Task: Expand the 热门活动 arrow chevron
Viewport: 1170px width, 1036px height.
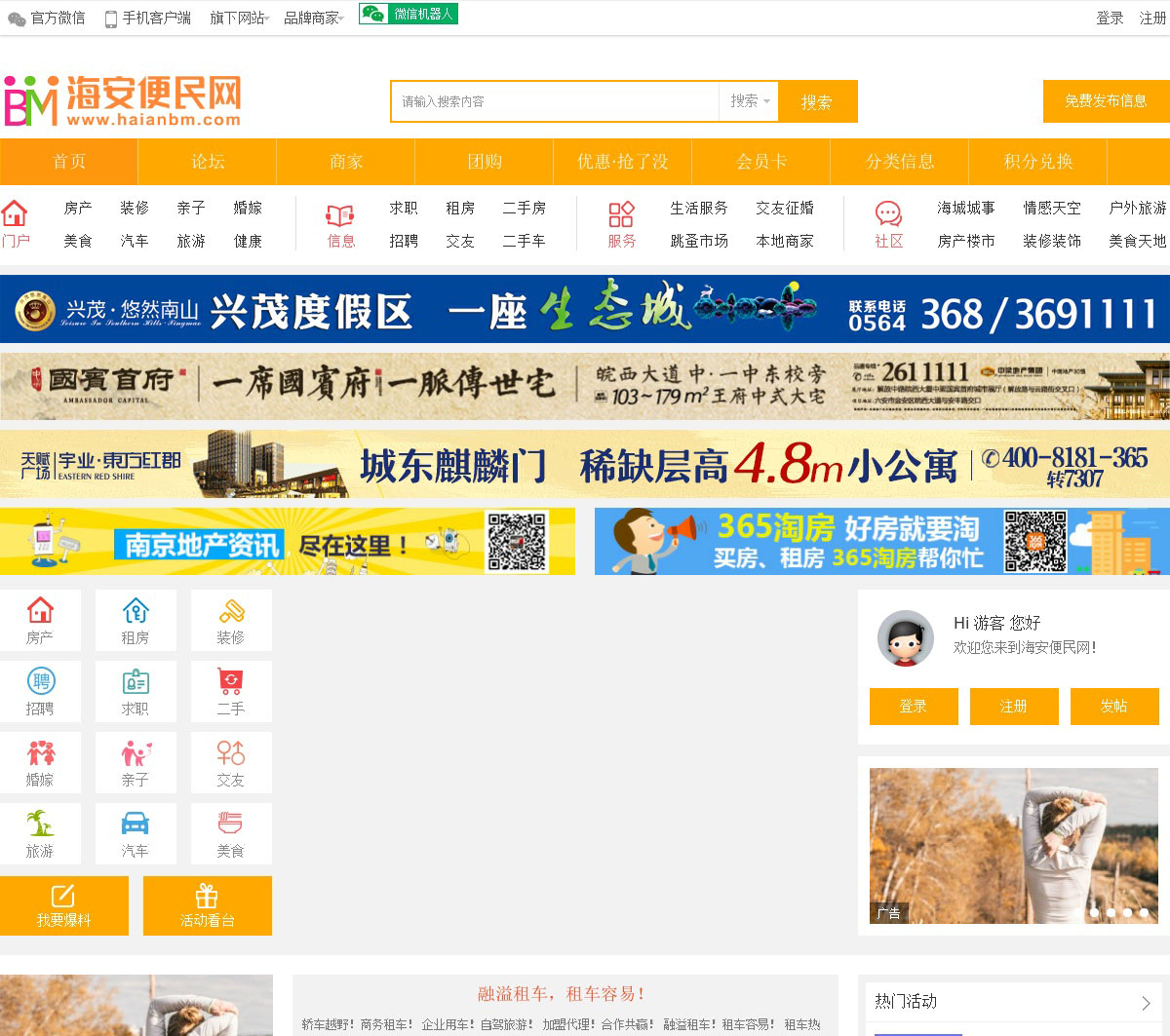Action: click(1146, 1003)
